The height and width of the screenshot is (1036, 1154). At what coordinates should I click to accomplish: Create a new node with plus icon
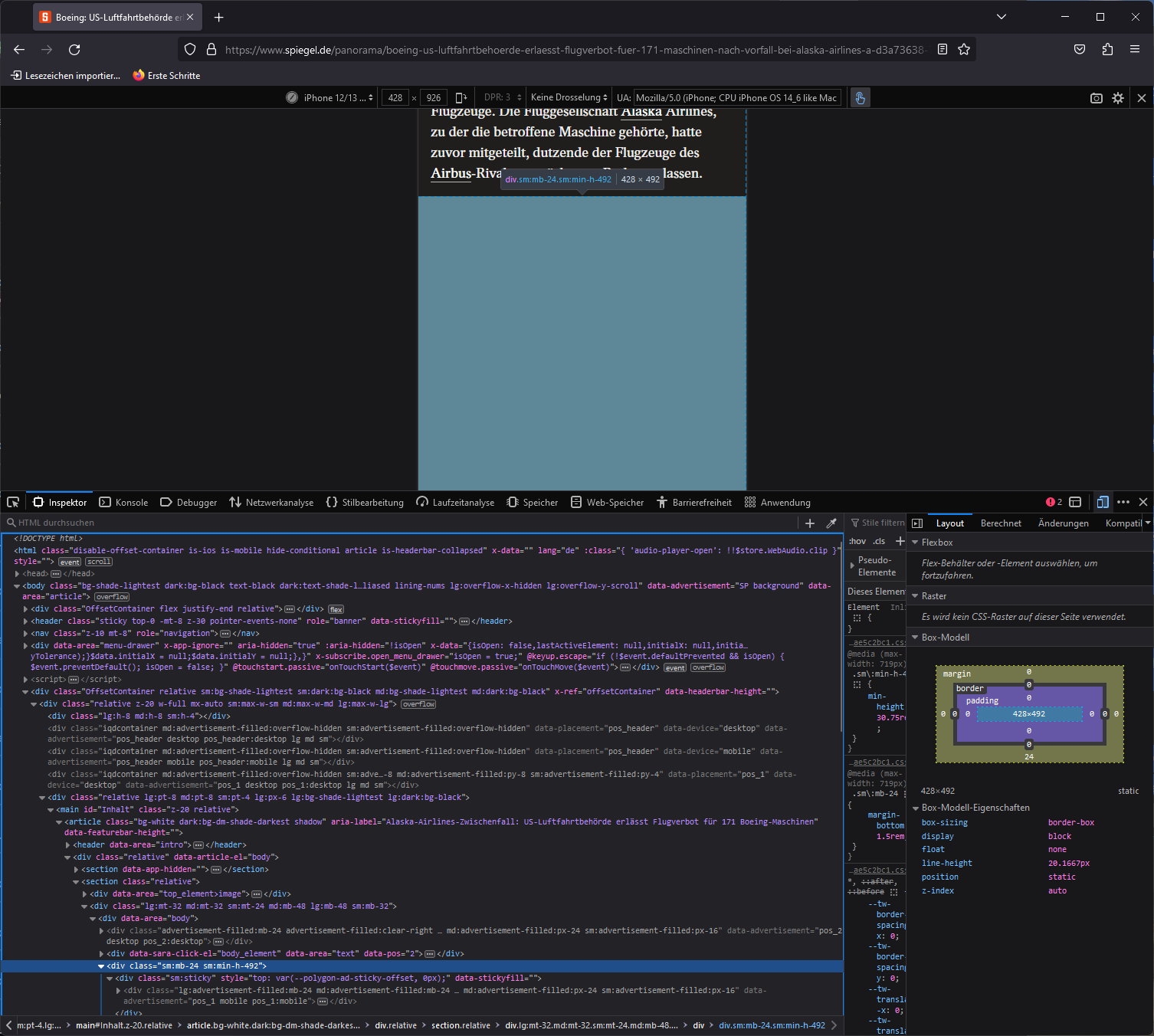(x=810, y=523)
